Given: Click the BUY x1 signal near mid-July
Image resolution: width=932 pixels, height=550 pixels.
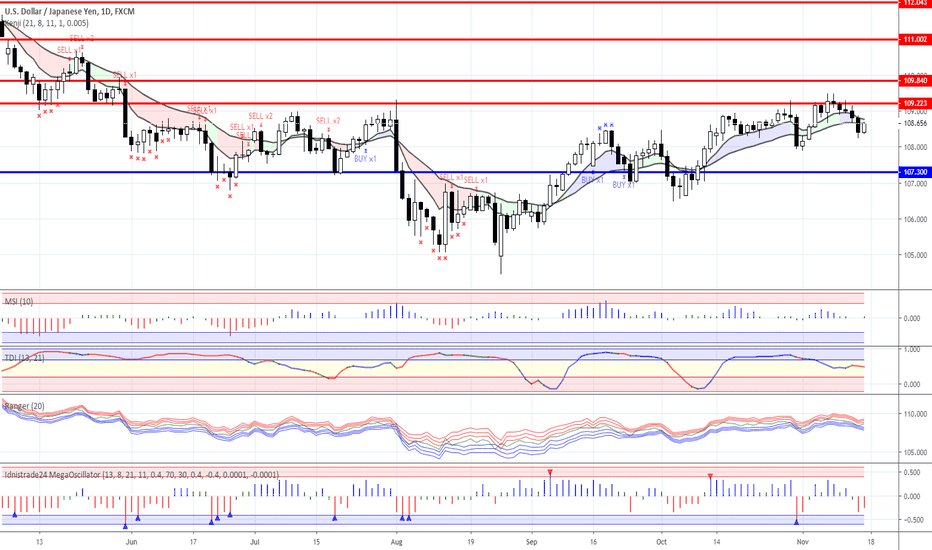Looking at the screenshot, I should point(365,158).
